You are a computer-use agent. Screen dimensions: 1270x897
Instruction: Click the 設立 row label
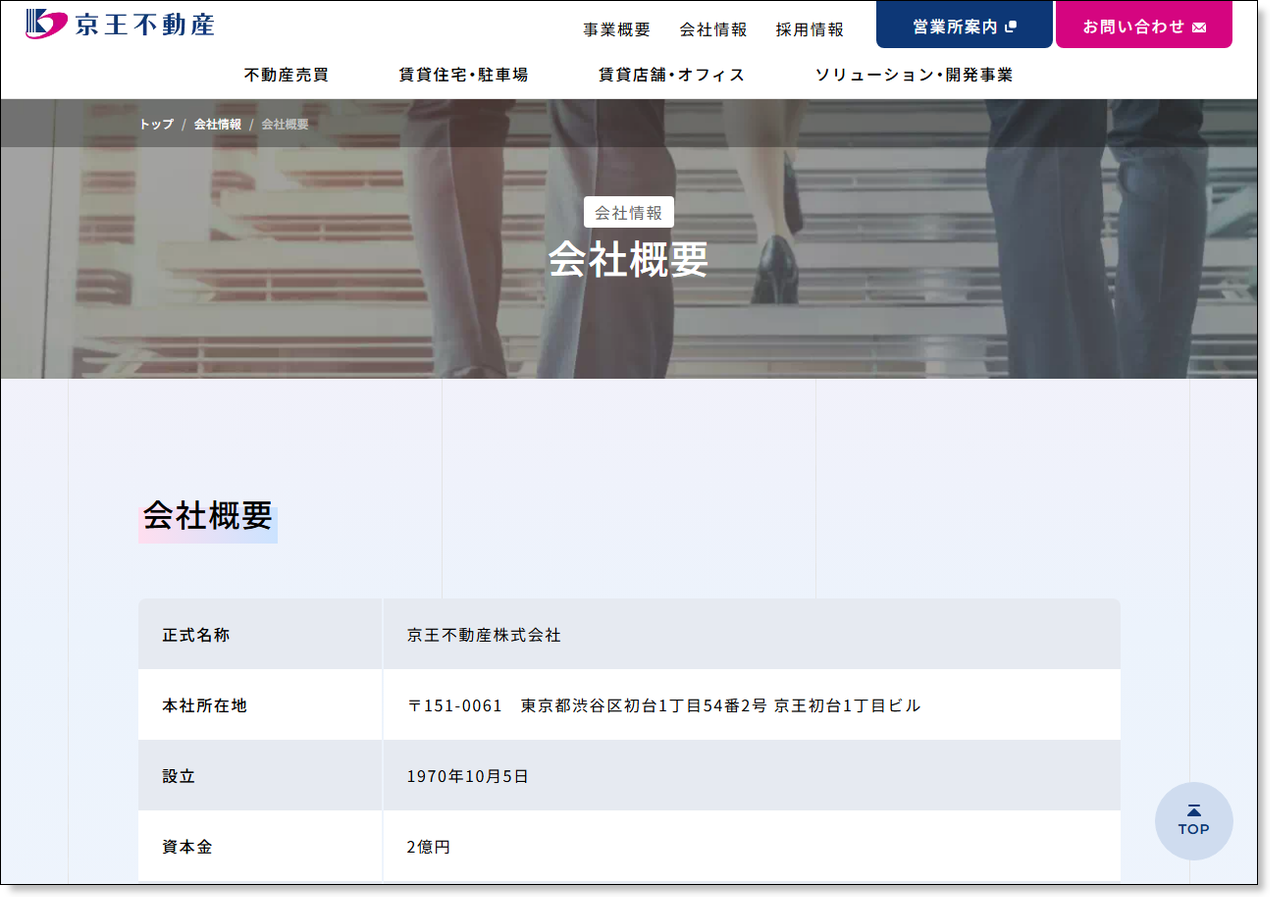[260, 776]
